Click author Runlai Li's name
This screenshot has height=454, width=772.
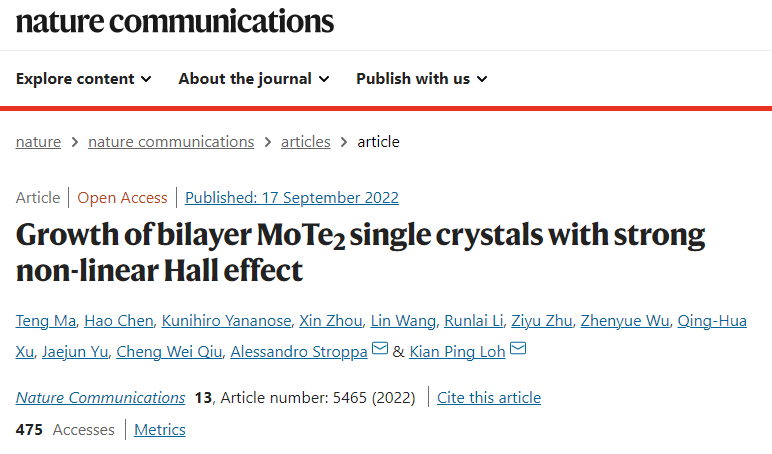click(x=474, y=321)
